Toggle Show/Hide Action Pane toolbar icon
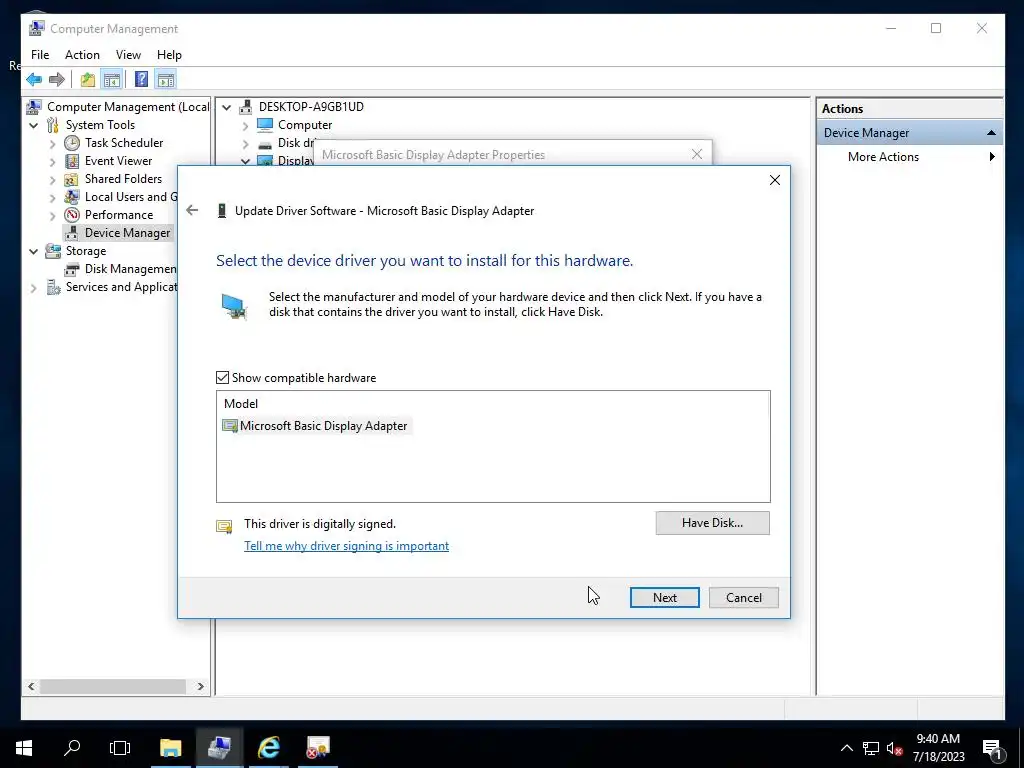 tap(166, 80)
